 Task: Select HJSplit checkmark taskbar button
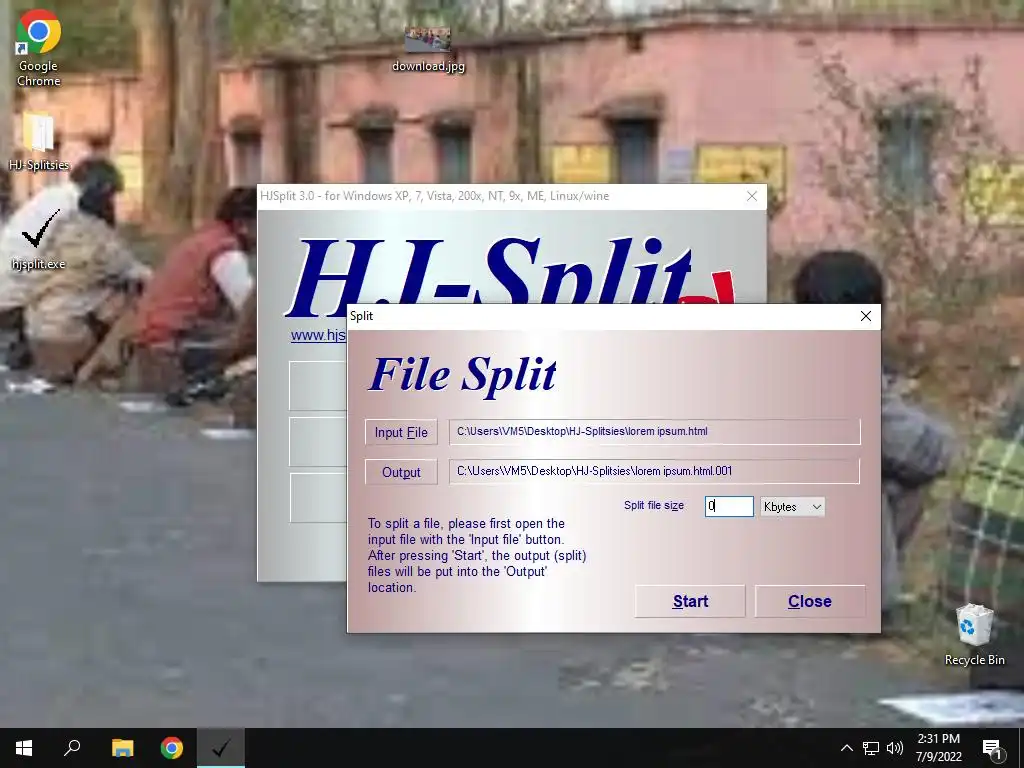pos(221,748)
